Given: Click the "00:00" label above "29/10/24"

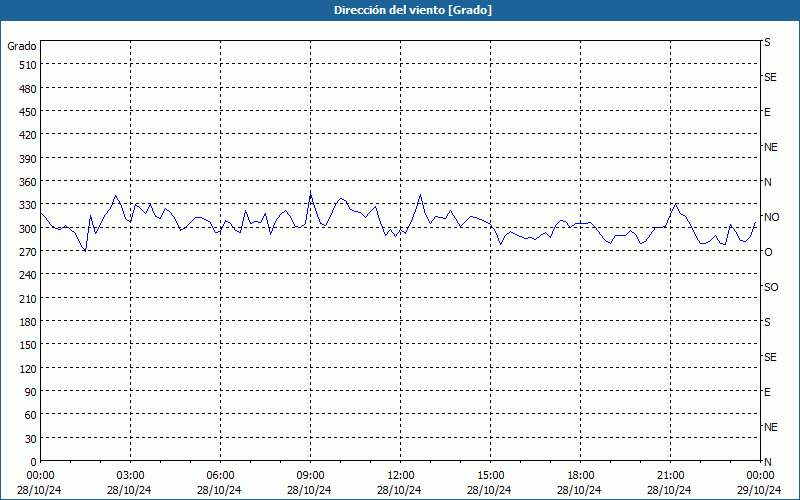Looking at the screenshot, I should (x=760, y=476).
